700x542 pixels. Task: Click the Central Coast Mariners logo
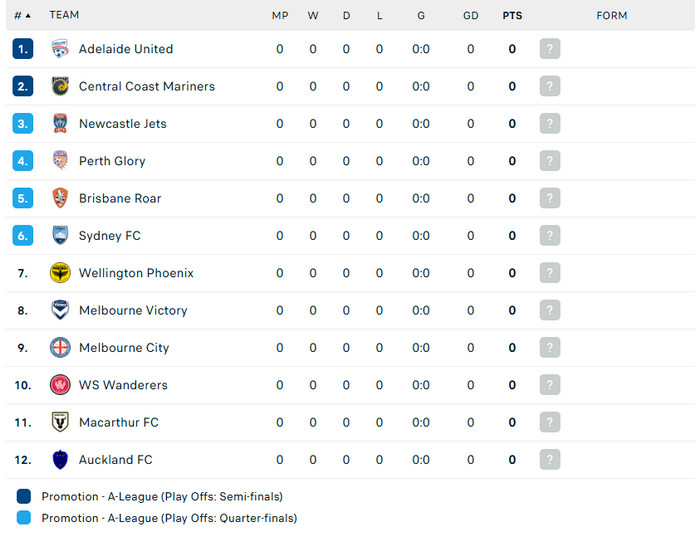tap(60, 86)
